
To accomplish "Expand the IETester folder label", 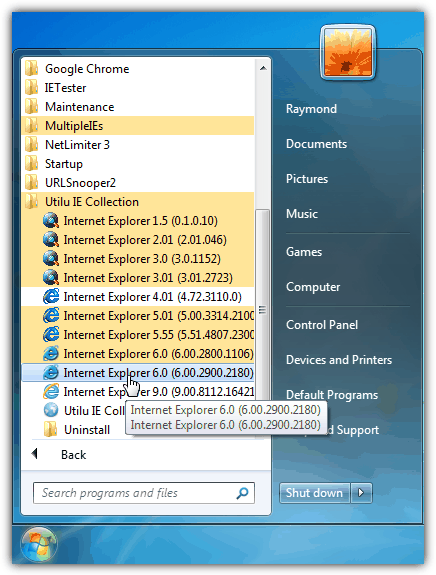I will pyautogui.click(x=65, y=88).
